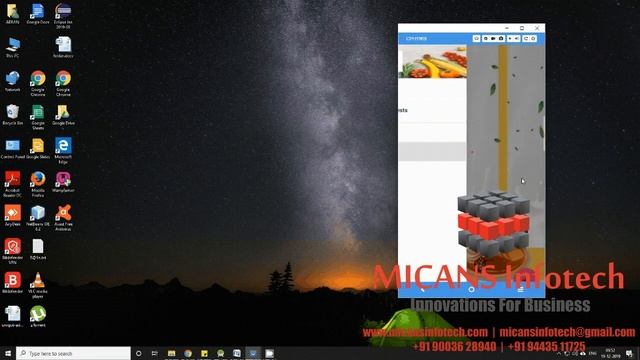Select the Network desktop icon
The height and width of the screenshot is (360, 640).
(13, 81)
